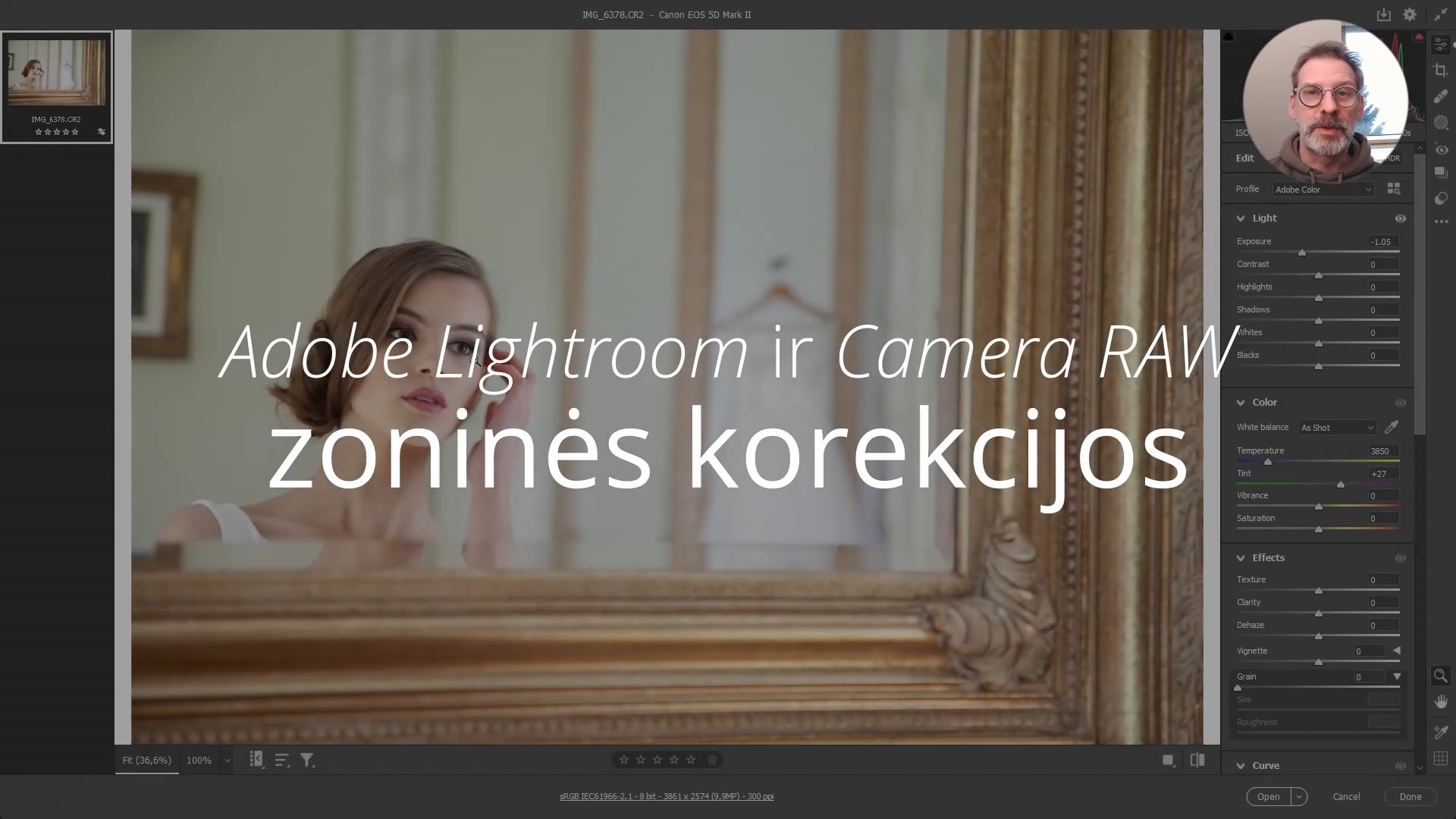
Task: Set third star rating below preview
Action: click(657, 760)
